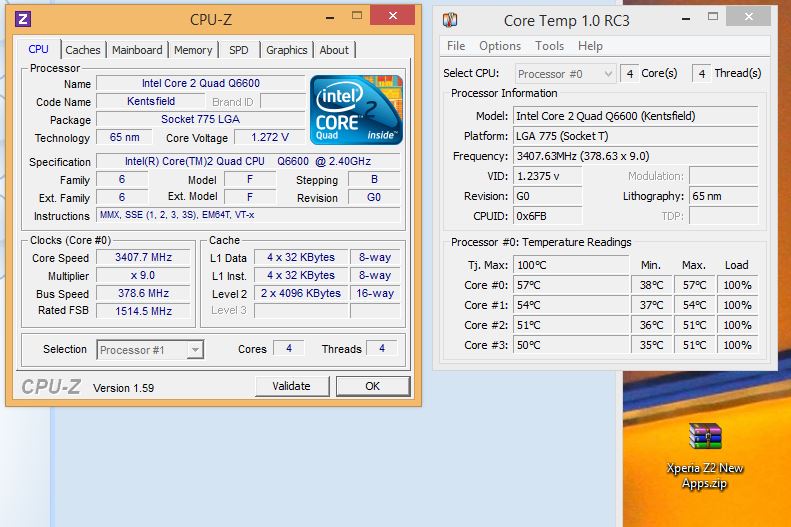Open the Options menu in Core Temp
The height and width of the screenshot is (527, 791).
[x=500, y=46]
